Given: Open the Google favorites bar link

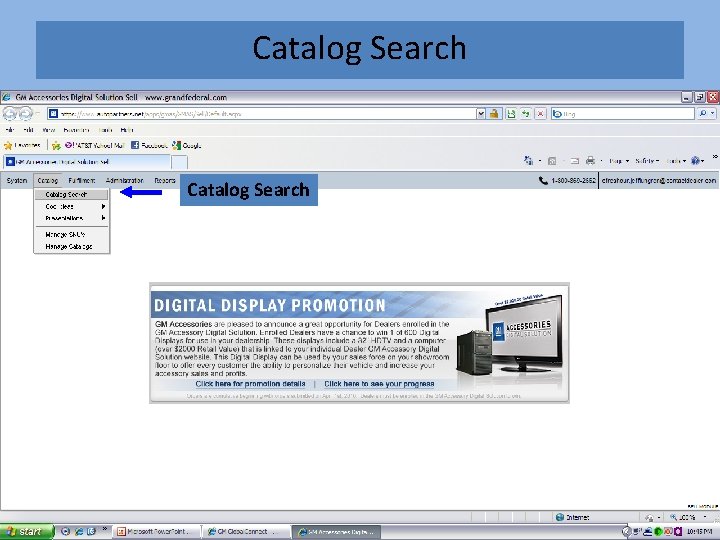Looking at the screenshot, I should (187, 146).
